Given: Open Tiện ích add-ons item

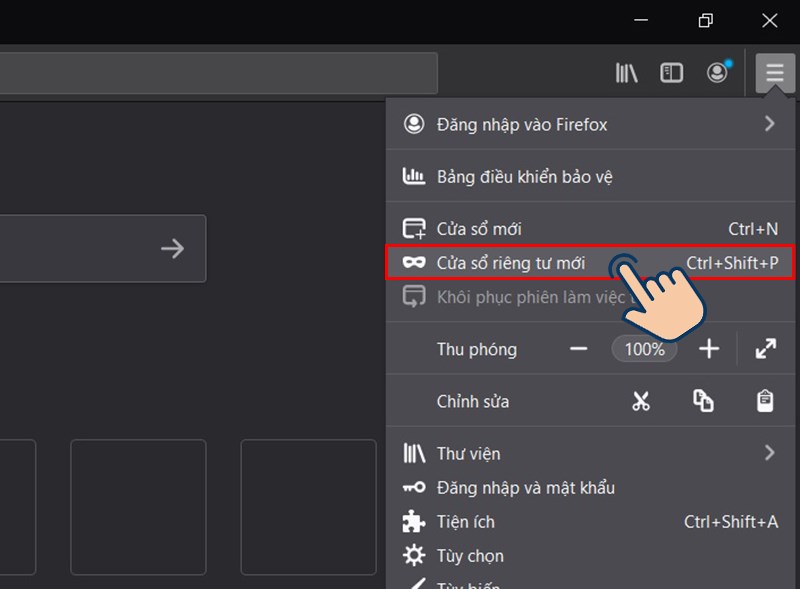Looking at the screenshot, I should point(590,522).
